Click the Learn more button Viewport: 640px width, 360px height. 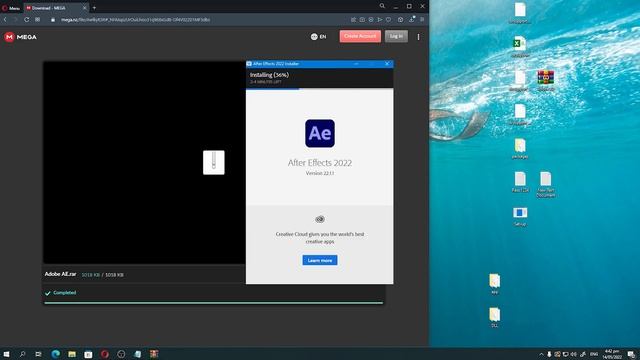click(320, 260)
